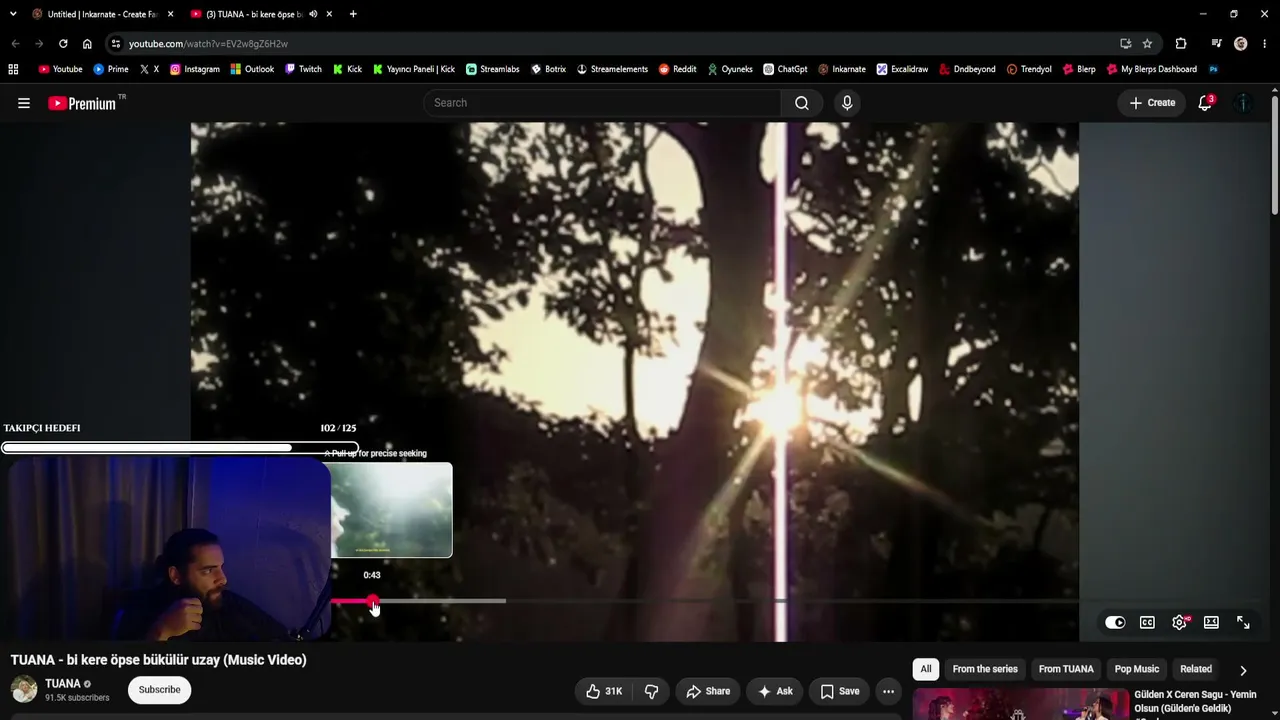
Task: Bookmark this page with the star
Action: pyautogui.click(x=1147, y=44)
